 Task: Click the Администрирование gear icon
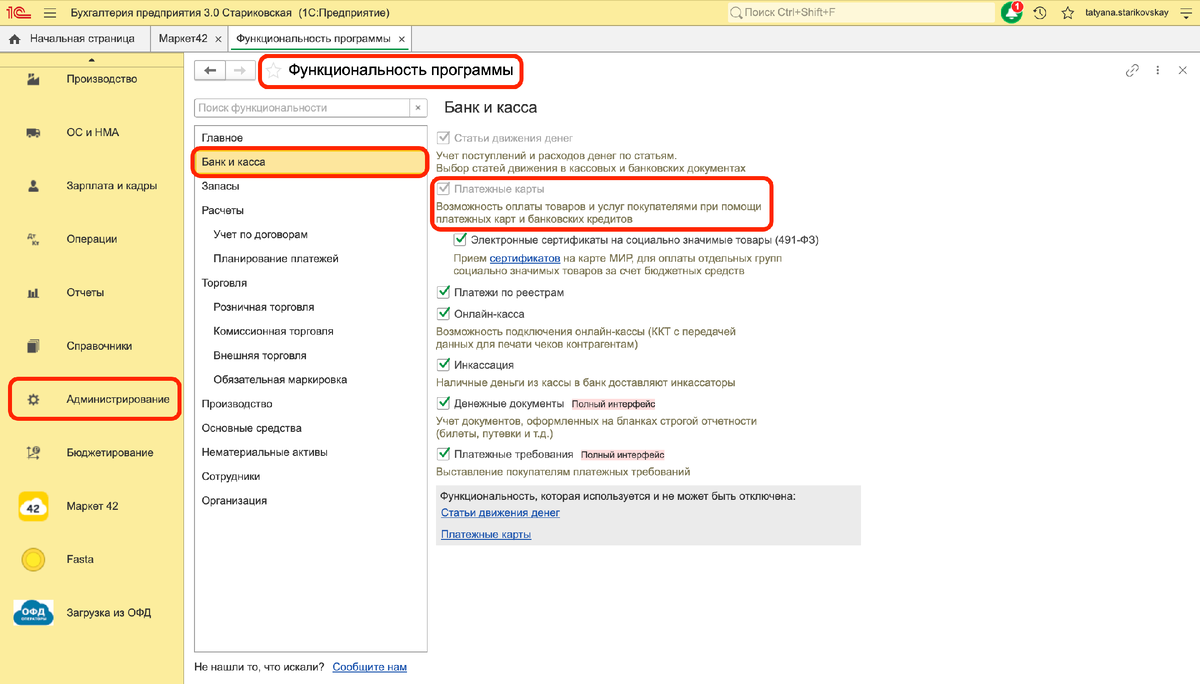[33, 399]
